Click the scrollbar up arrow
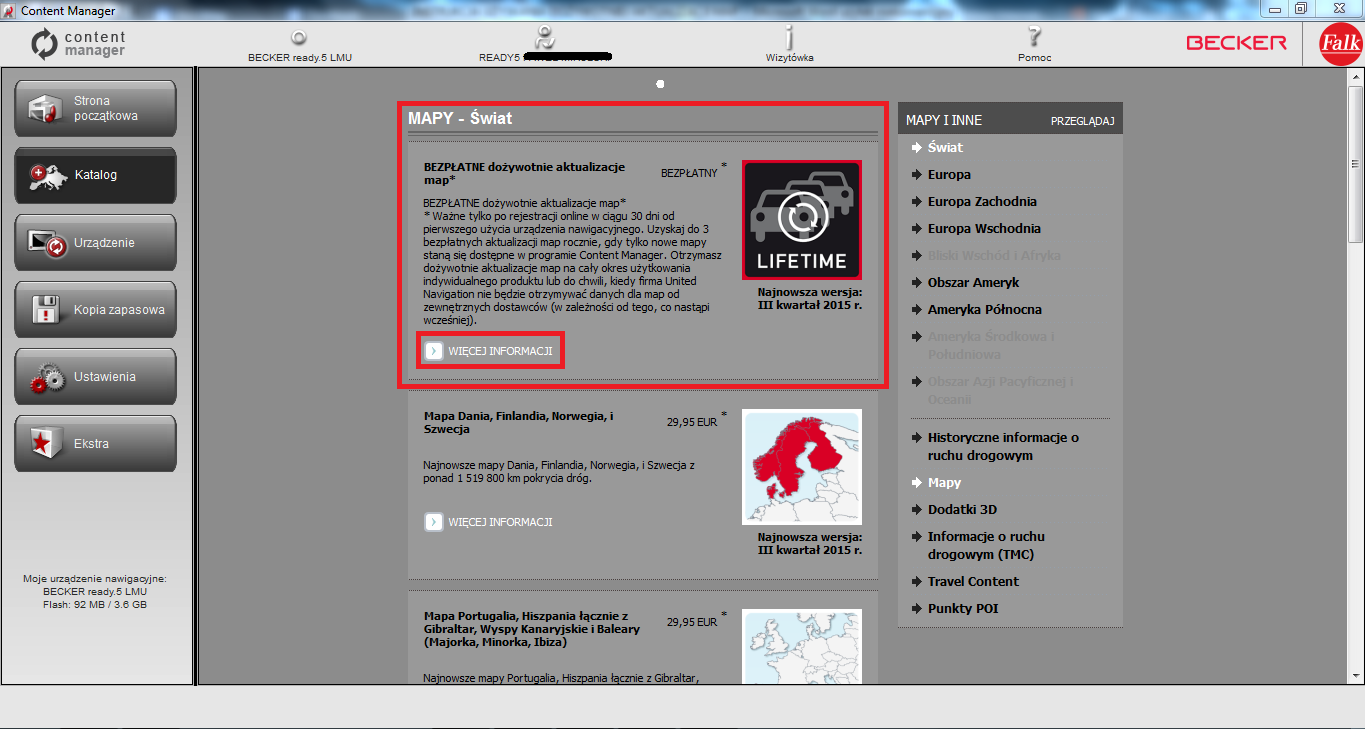 (1355, 76)
